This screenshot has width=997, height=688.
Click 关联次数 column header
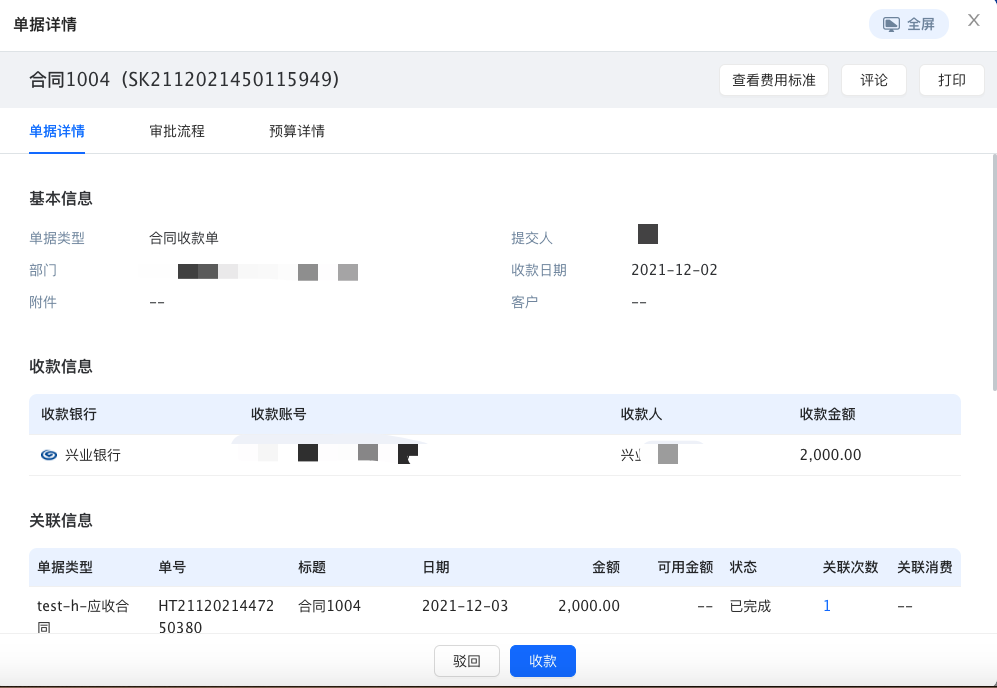coord(850,567)
